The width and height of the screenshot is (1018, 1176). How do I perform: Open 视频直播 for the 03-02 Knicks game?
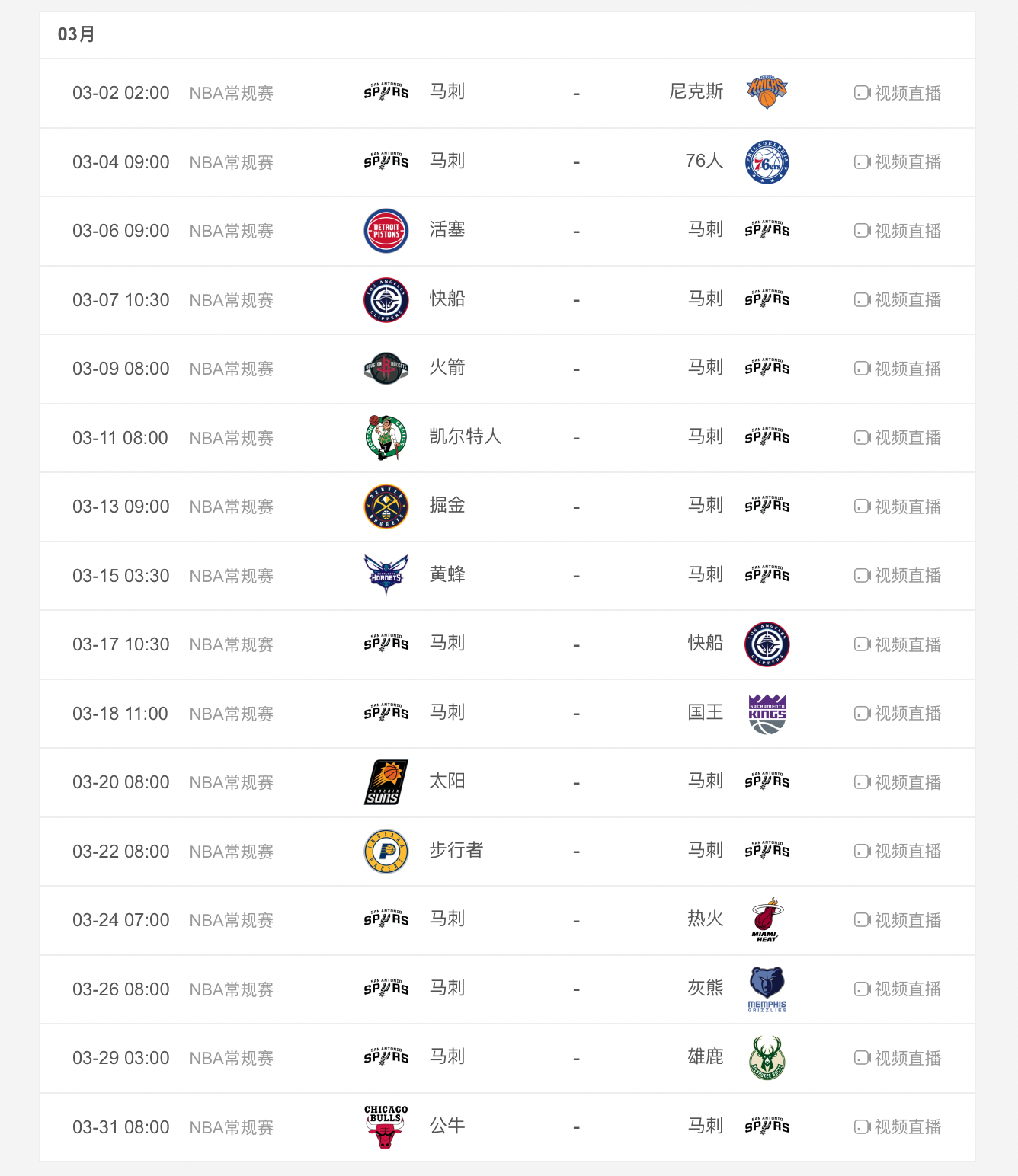pyautogui.click(x=898, y=93)
